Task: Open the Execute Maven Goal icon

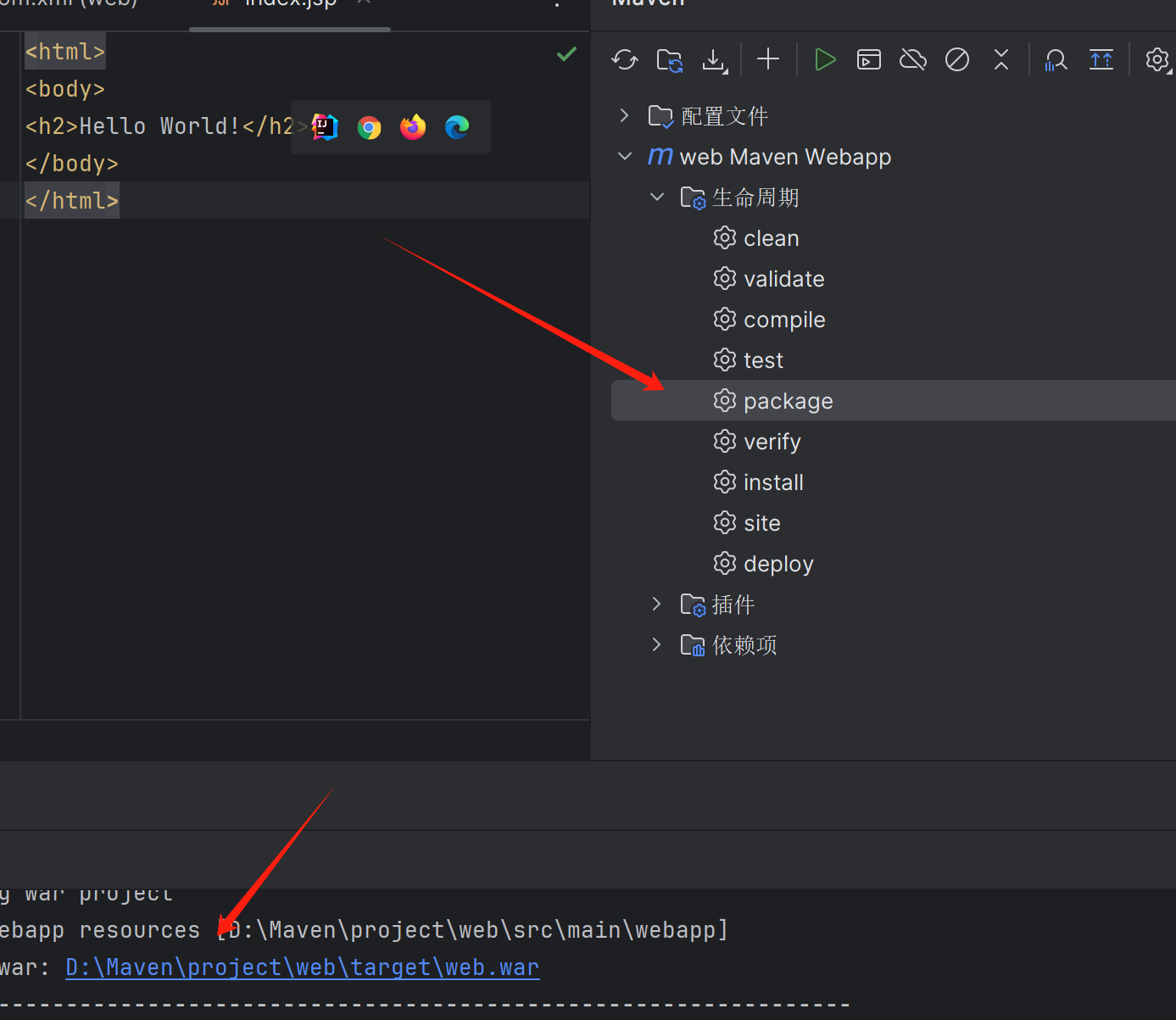Action: pyautogui.click(x=869, y=59)
